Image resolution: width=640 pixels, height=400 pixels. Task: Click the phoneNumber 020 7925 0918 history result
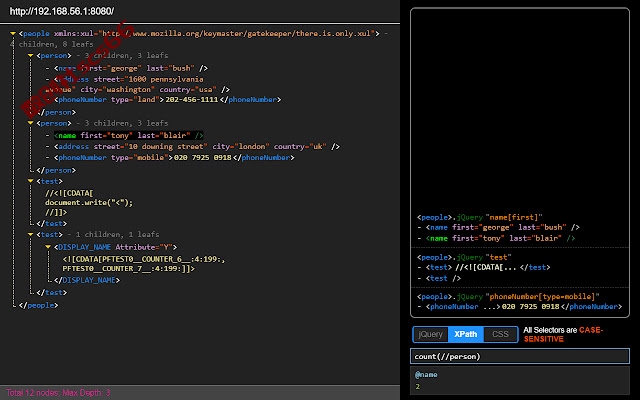coord(524,307)
